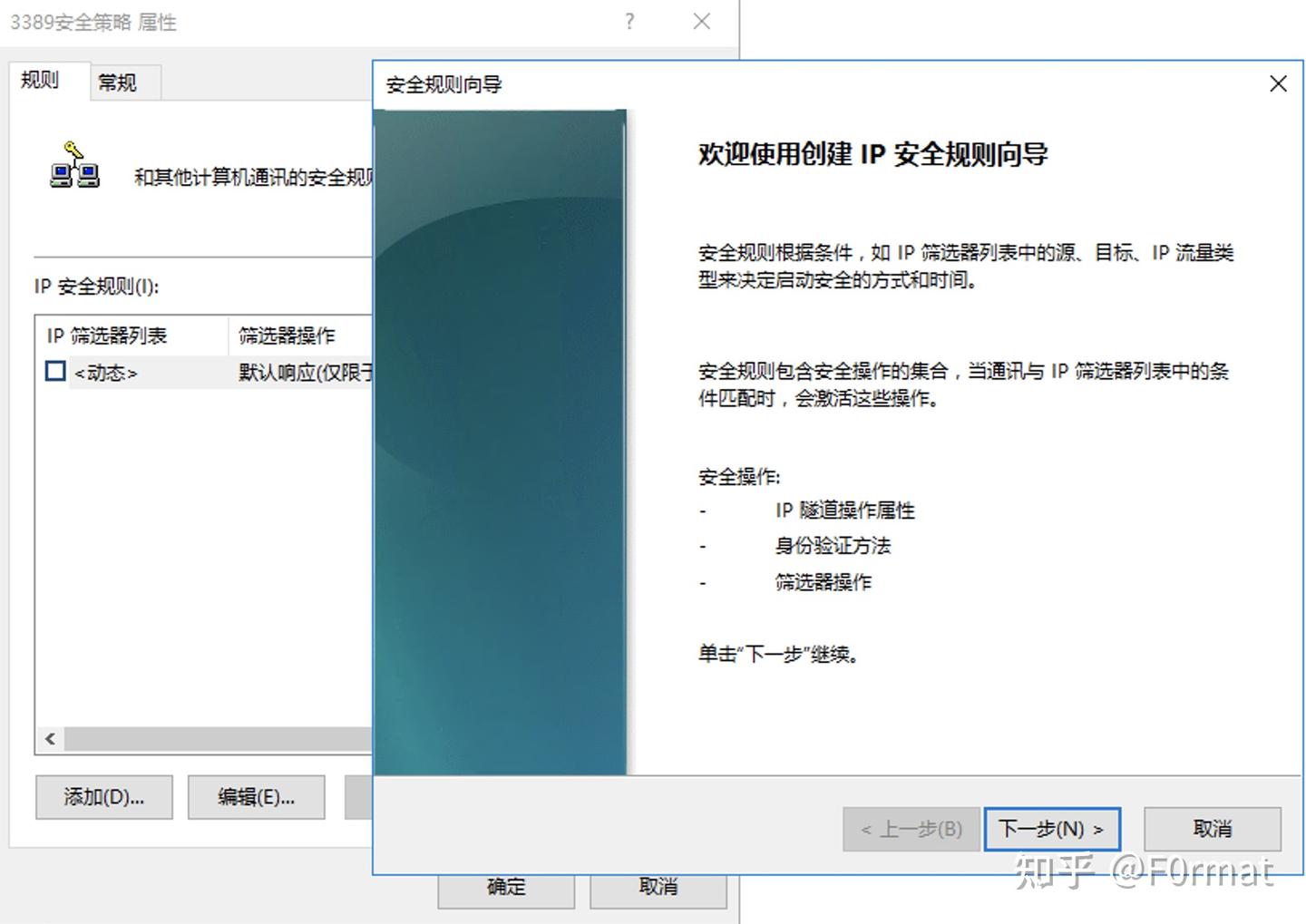Toggle the <动态> rule checkbox

[x=54, y=372]
